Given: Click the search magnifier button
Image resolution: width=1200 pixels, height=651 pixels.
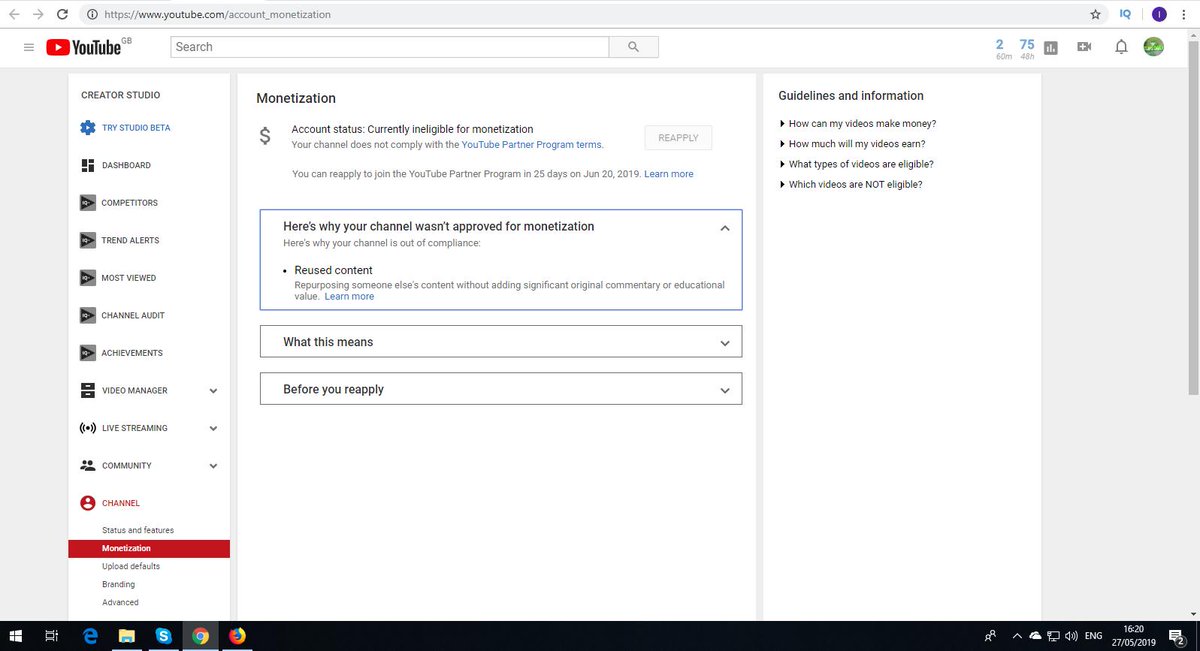Looking at the screenshot, I should click(x=634, y=47).
